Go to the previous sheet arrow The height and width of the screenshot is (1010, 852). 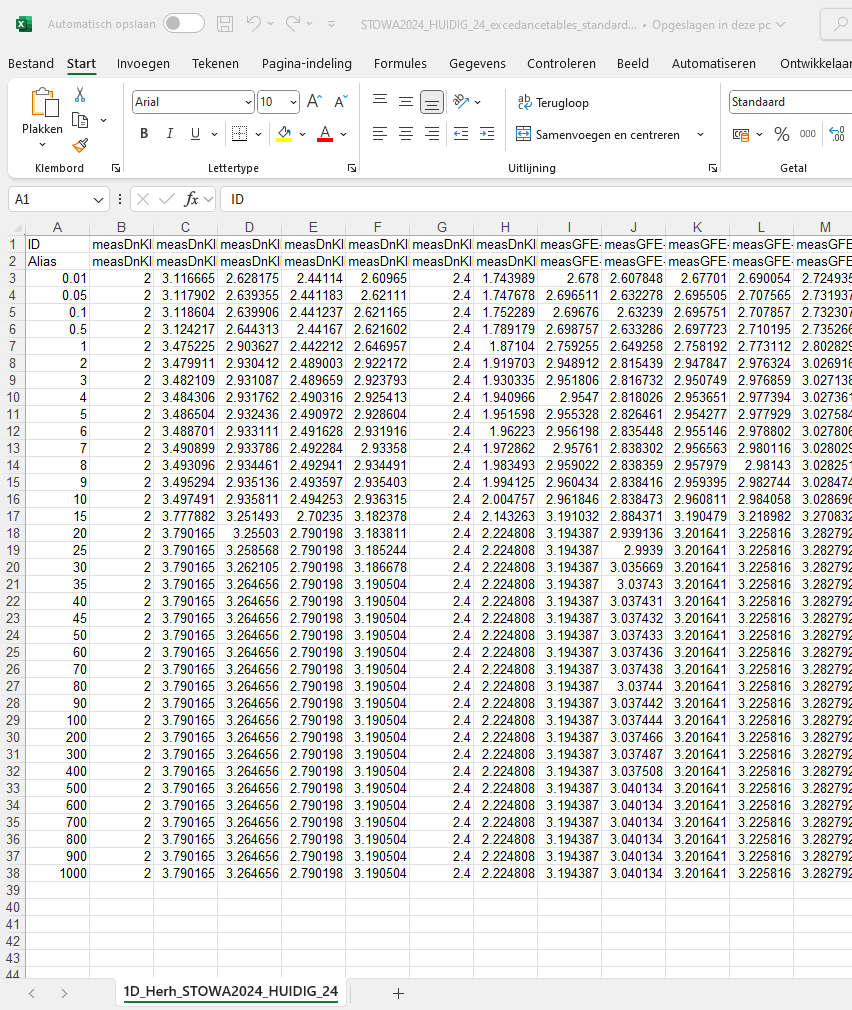32,993
